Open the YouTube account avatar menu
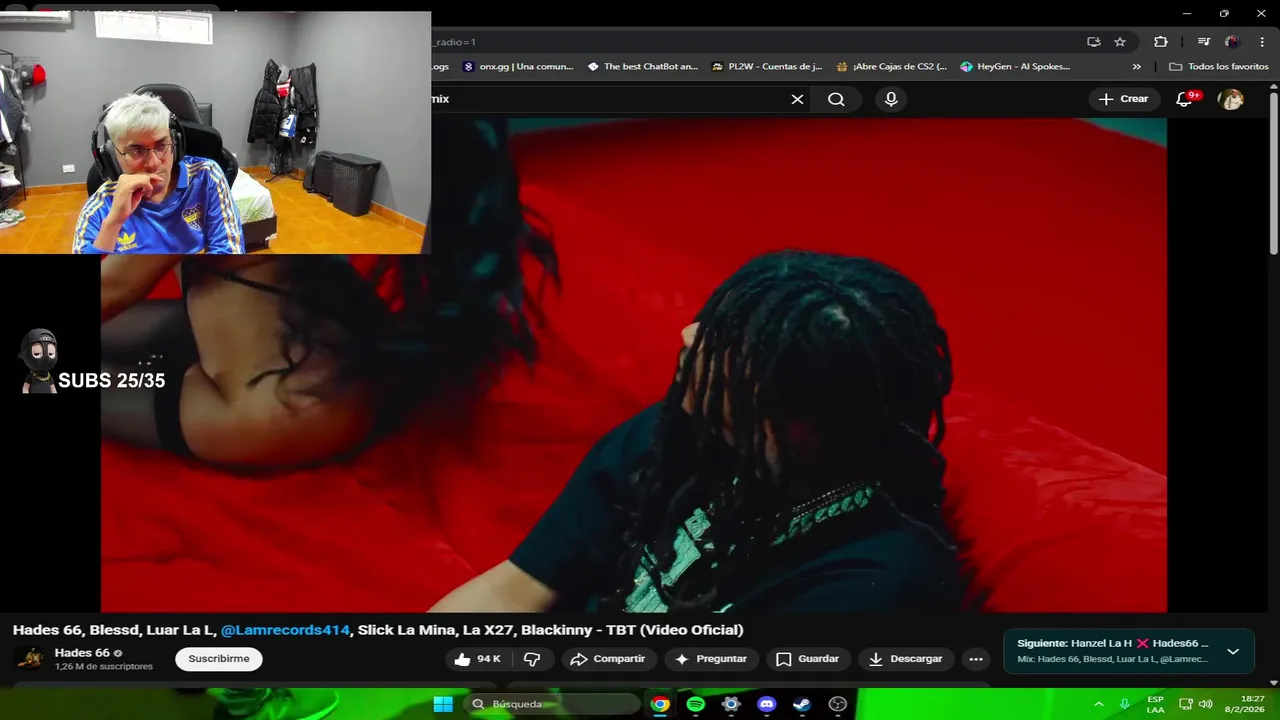Viewport: 1280px width, 720px height. click(x=1231, y=99)
